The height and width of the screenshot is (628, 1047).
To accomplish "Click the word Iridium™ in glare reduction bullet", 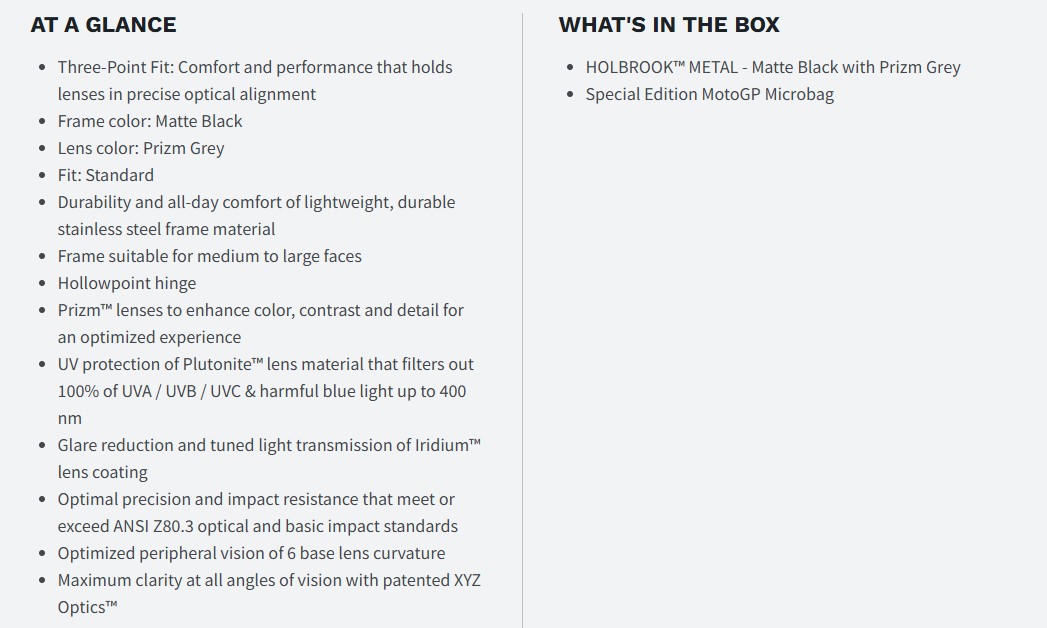I will pos(448,445).
